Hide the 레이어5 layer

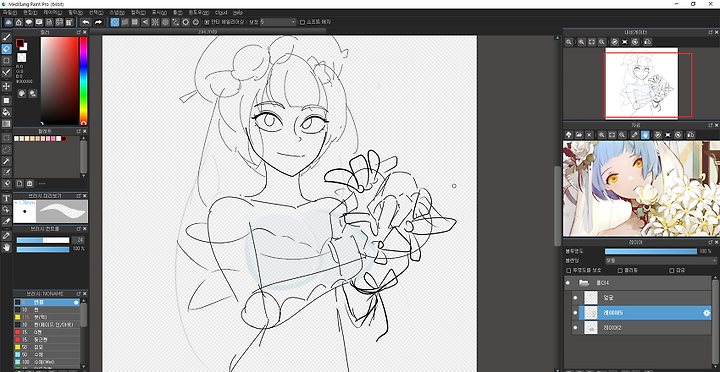click(575, 313)
